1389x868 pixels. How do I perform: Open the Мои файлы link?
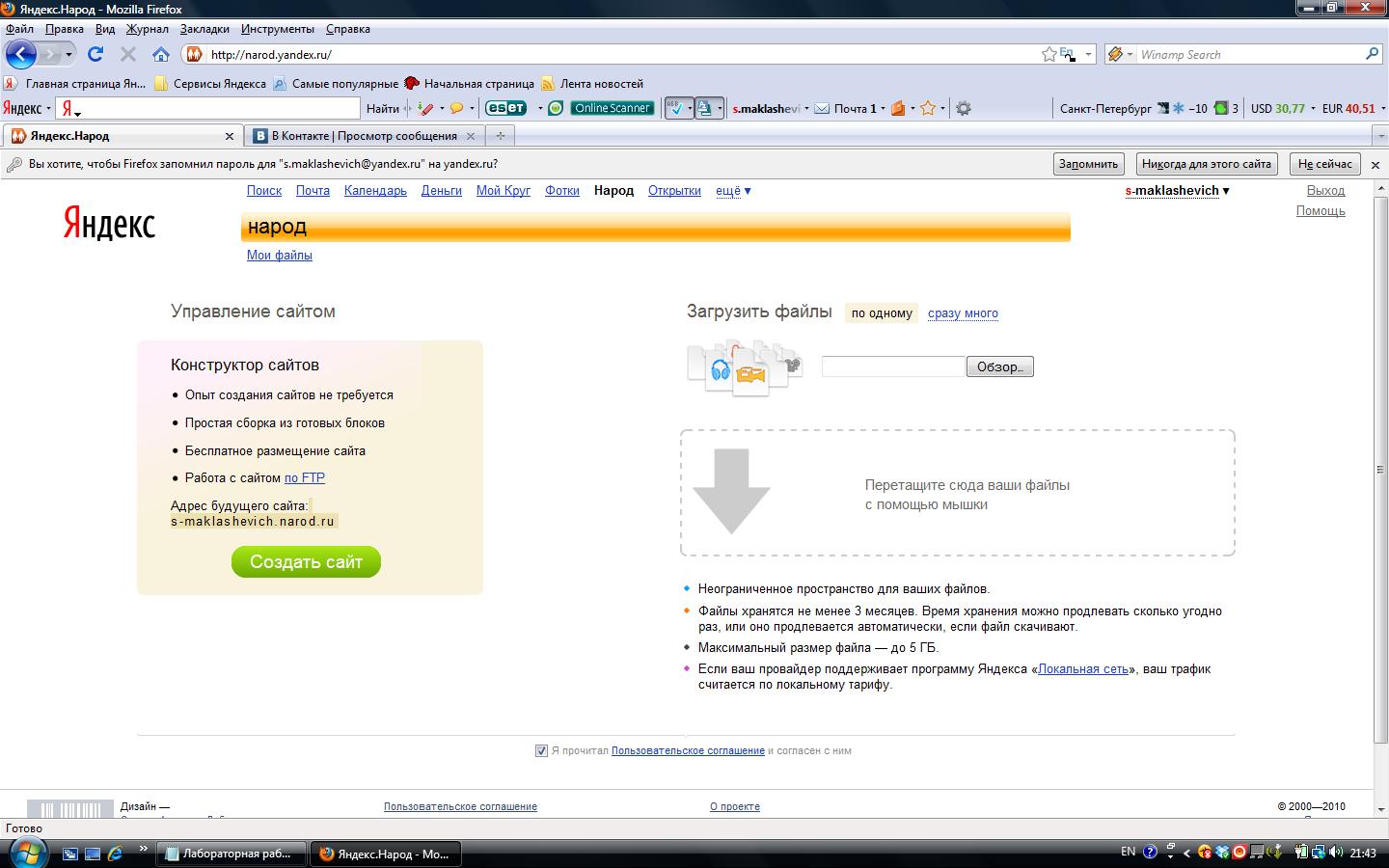click(x=280, y=256)
